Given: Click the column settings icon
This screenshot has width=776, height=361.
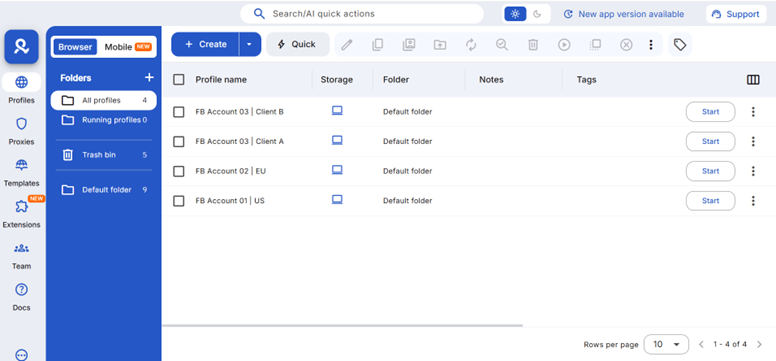Looking at the screenshot, I should [x=753, y=80].
